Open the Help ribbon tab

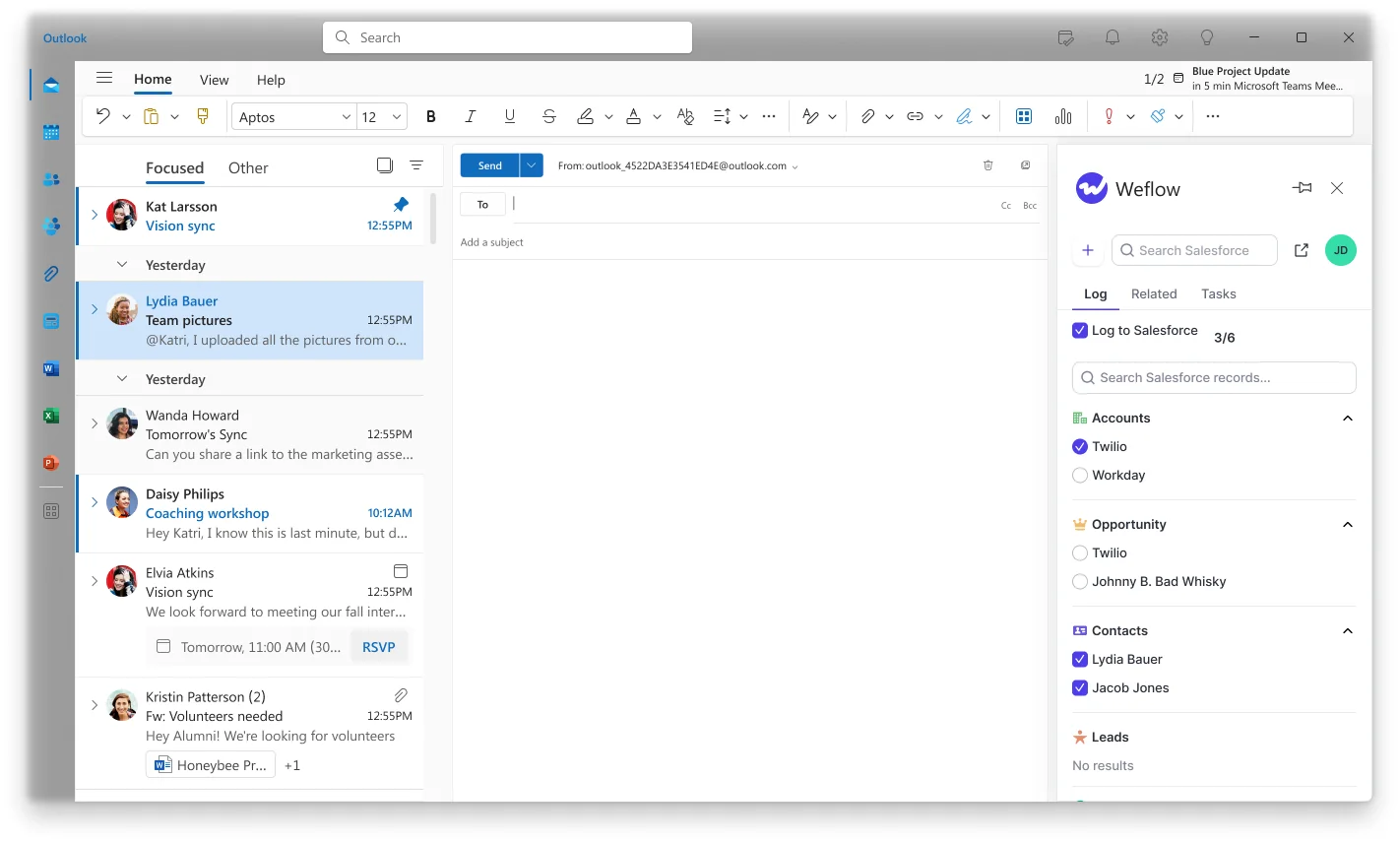pos(271,80)
